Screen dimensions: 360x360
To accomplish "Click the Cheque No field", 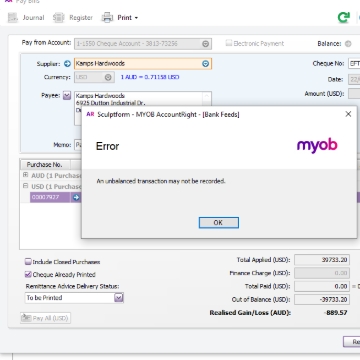I will coord(354,63).
